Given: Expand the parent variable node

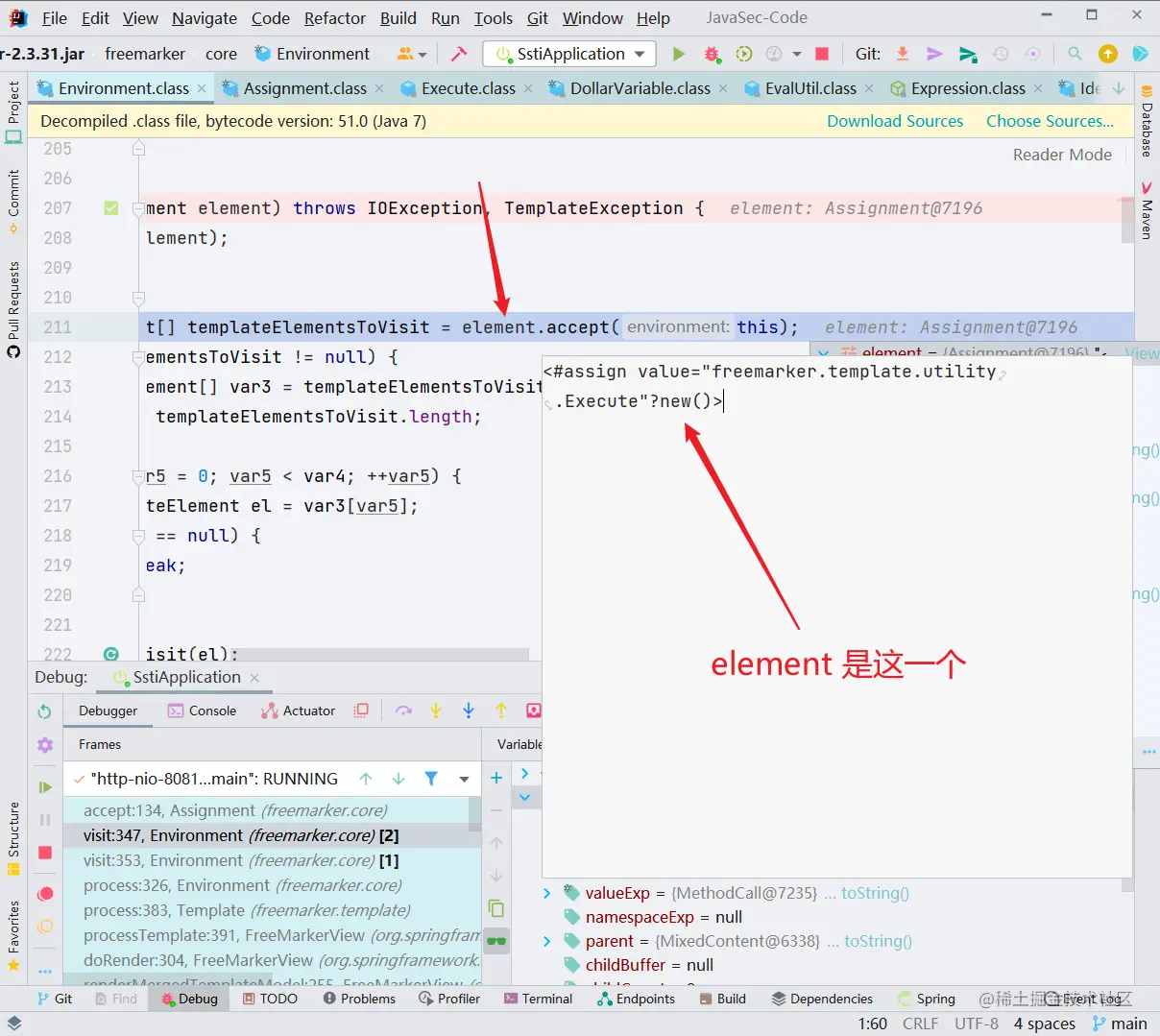Looking at the screenshot, I should point(547,941).
